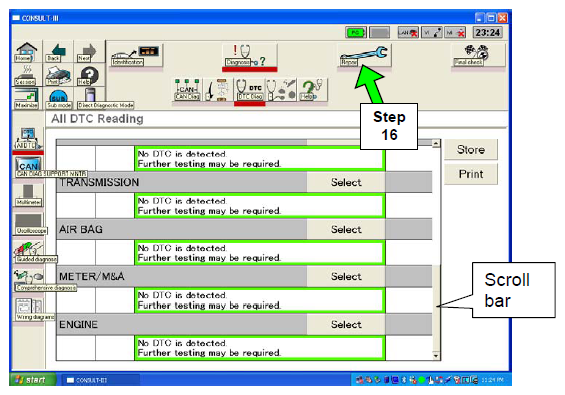This screenshot has height=395, width=565.
Task: Click the LAN connection status indicator
Action: coord(408,33)
